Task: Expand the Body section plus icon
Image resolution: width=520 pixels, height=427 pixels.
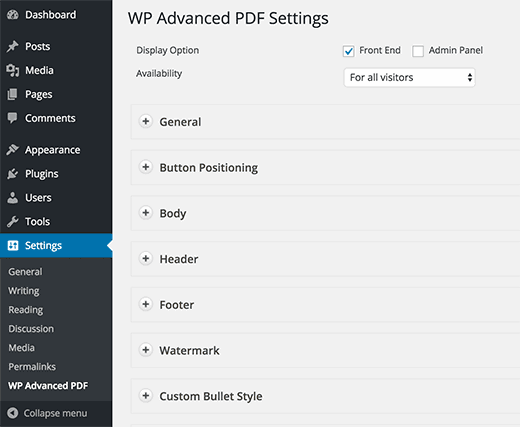Action: pyautogui.click(x=146, y=213)
